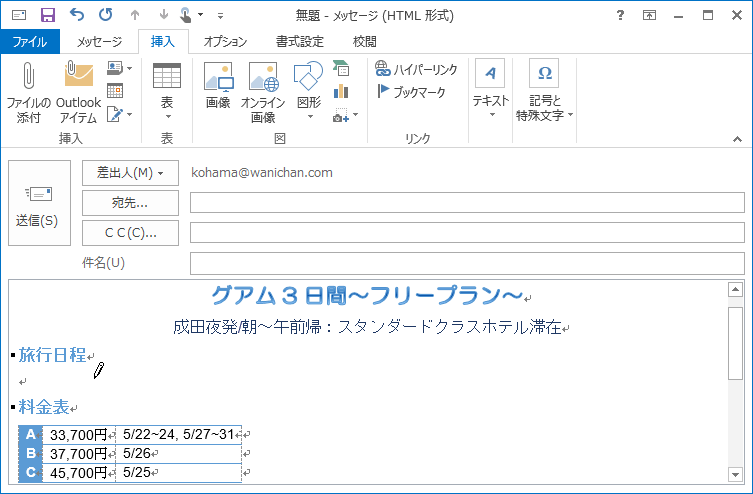
Task: Open Ribbon Display Options
Action: 649,15
